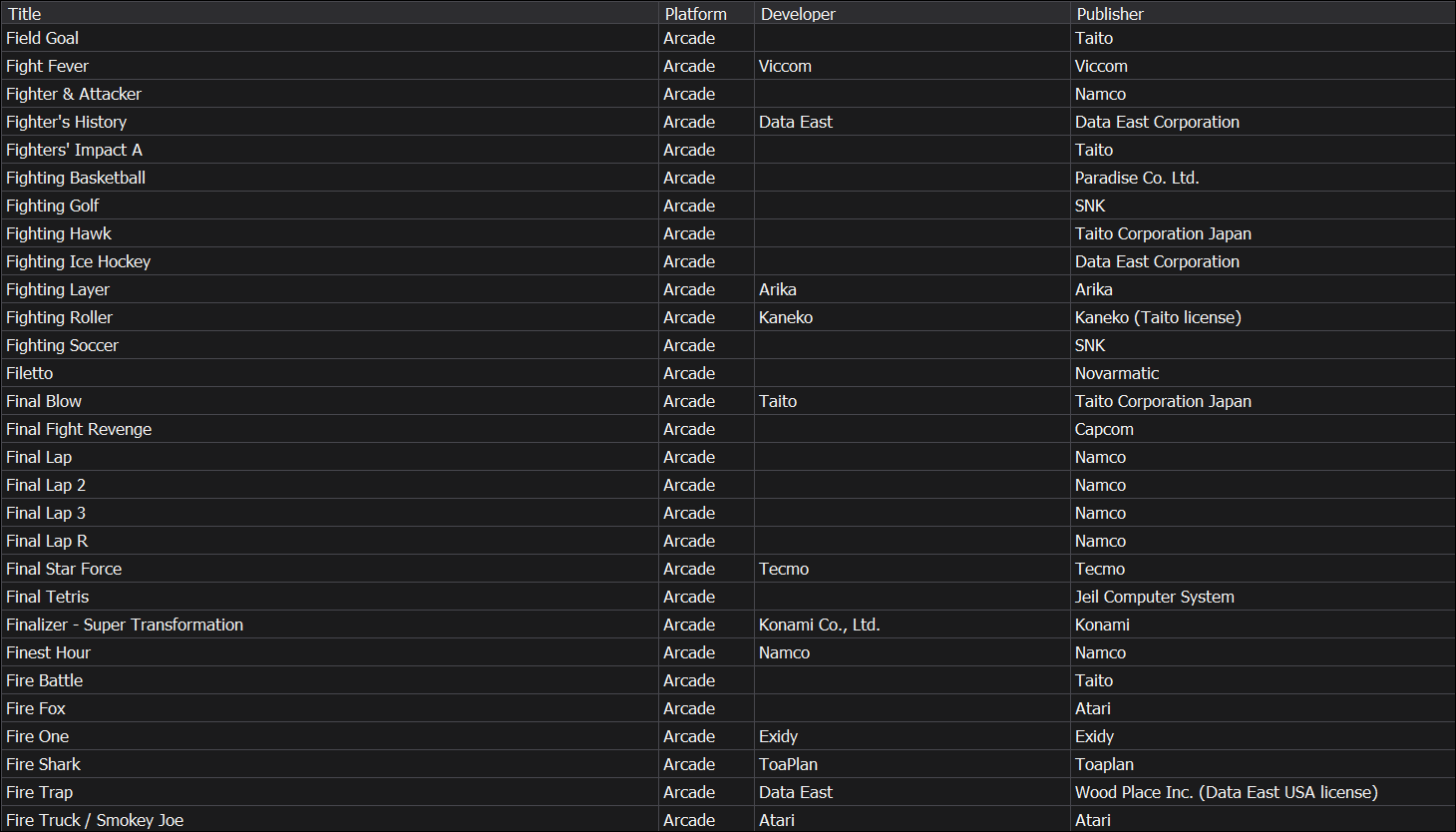The width and height of the screenshot is (1456, 832).
Task: Click Toaplan publisher cell
Action: pyautogui.click(x=1104, y=764)
